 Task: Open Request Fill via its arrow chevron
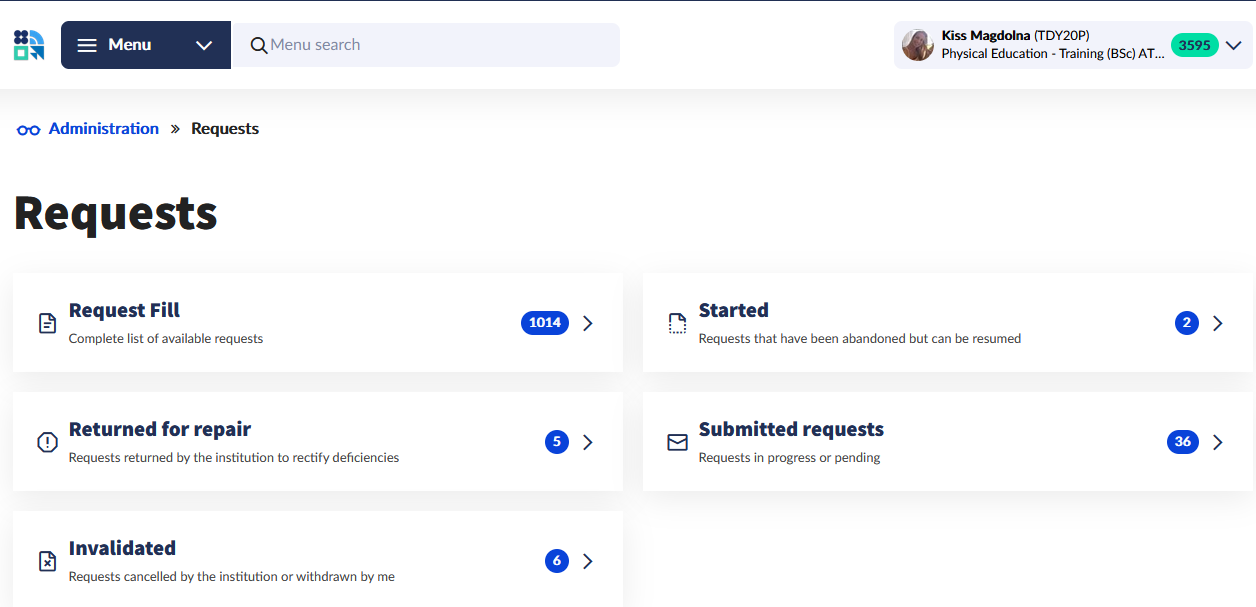click(588, 323)
